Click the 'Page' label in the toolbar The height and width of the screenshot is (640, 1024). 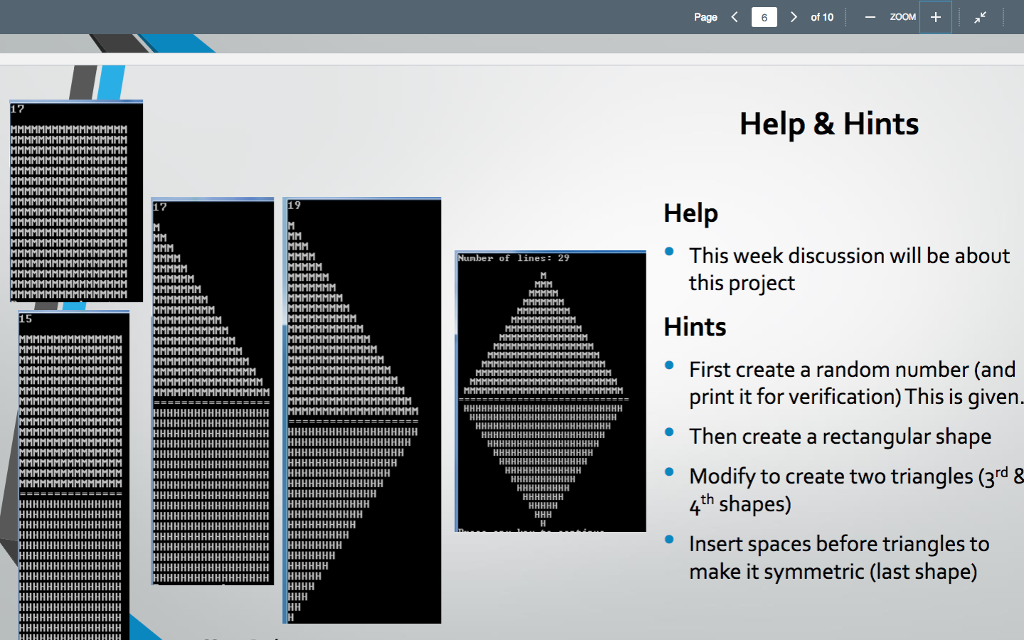[x=705, y=17]
